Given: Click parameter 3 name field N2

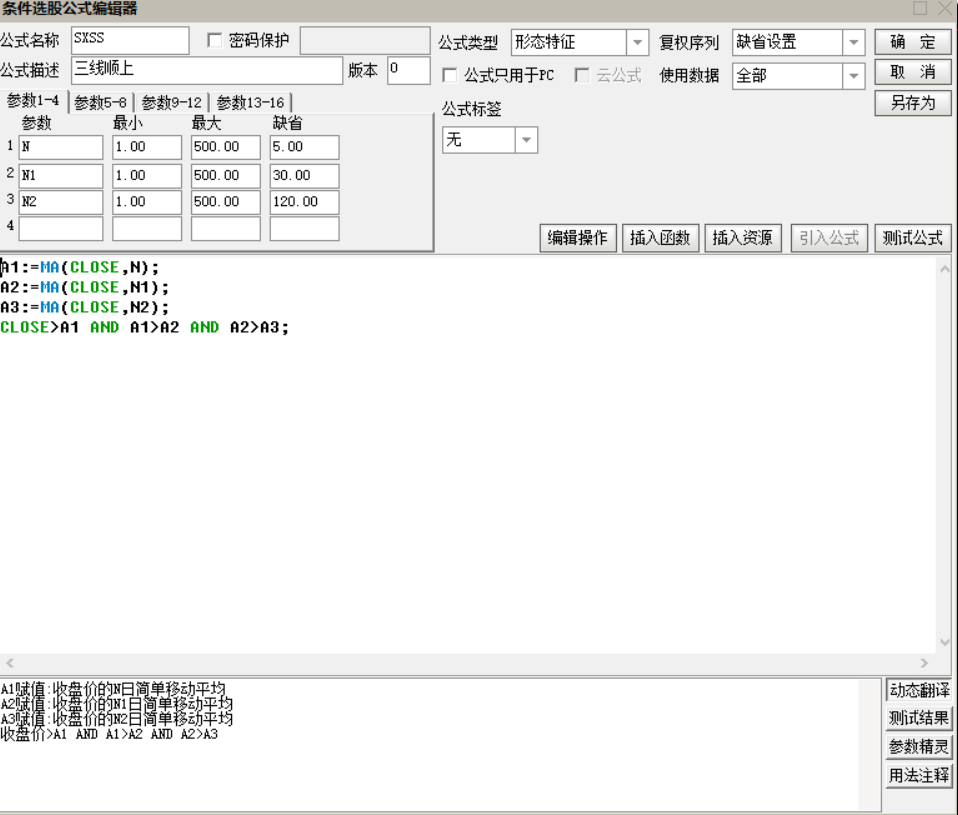Looking at the screenshot, I should 61,202.
